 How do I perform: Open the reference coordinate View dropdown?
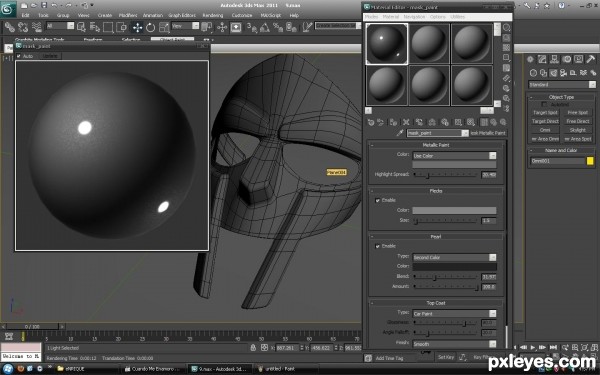[185, 26]
